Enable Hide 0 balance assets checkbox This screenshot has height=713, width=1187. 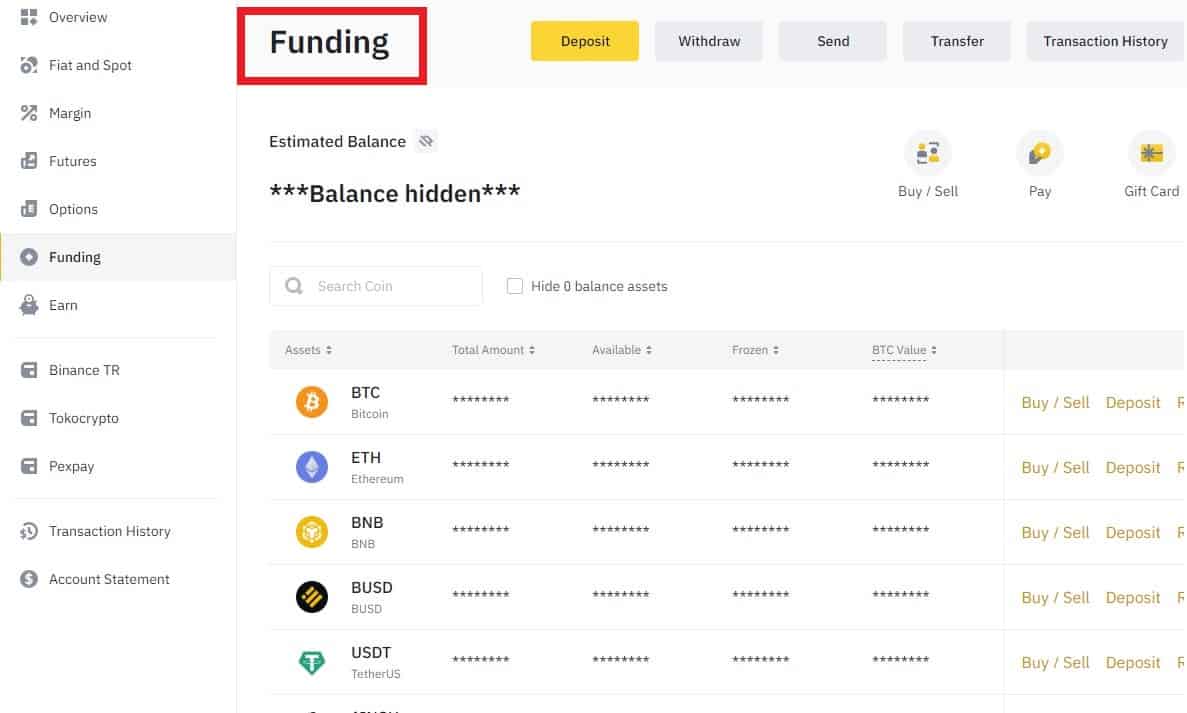pos(515,286)
